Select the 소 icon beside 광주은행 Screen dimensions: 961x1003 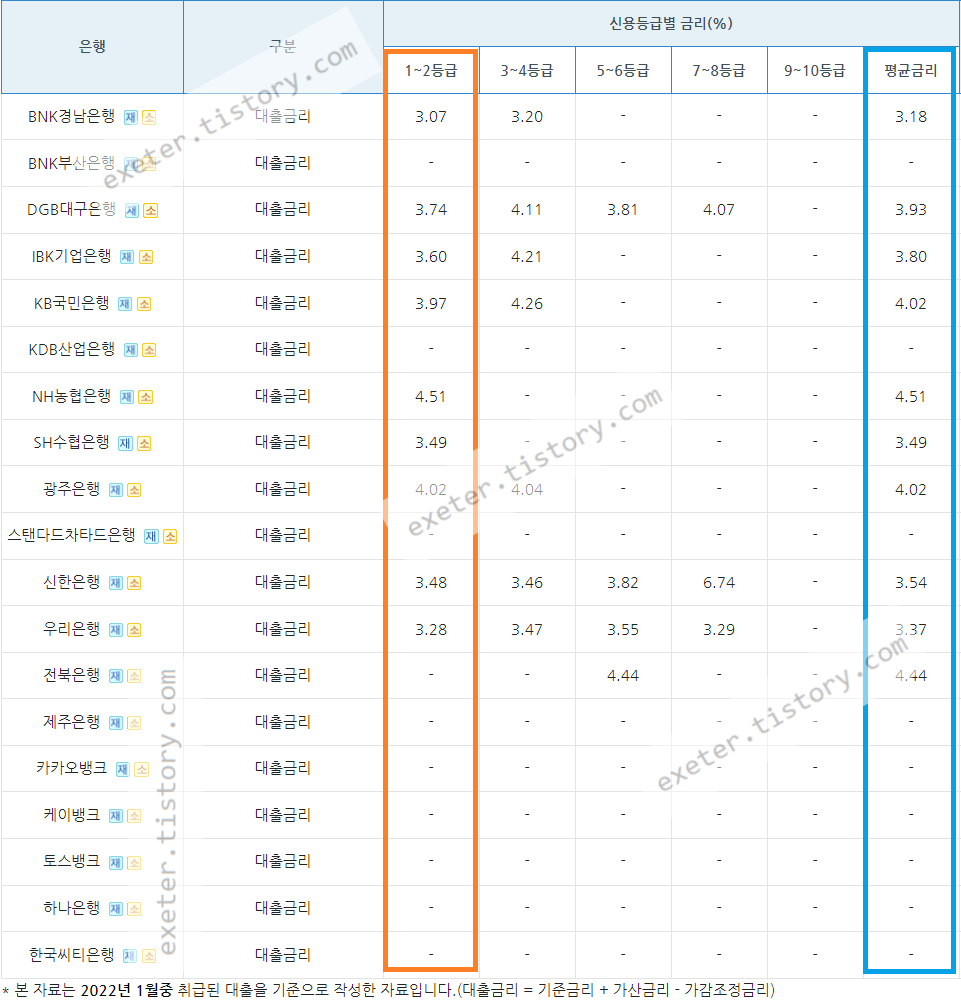point(134,490)
